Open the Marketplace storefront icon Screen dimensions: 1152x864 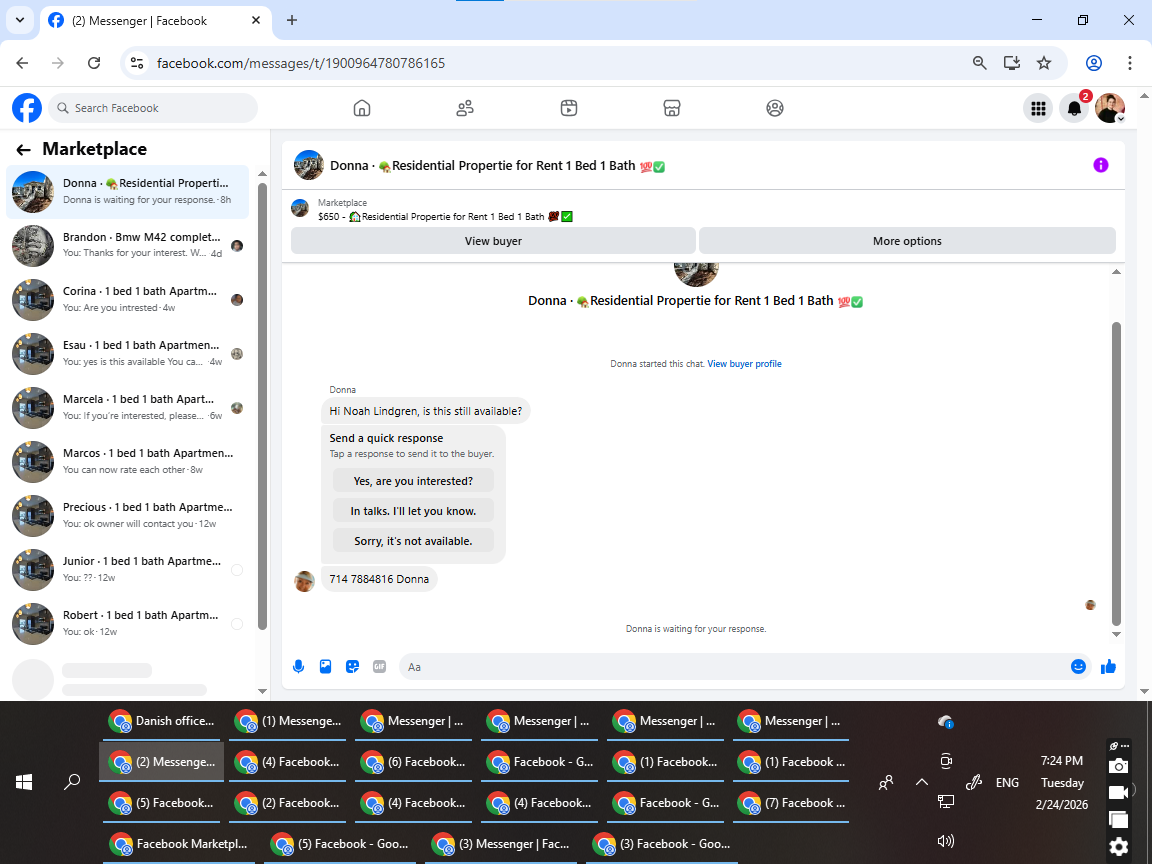672,108
